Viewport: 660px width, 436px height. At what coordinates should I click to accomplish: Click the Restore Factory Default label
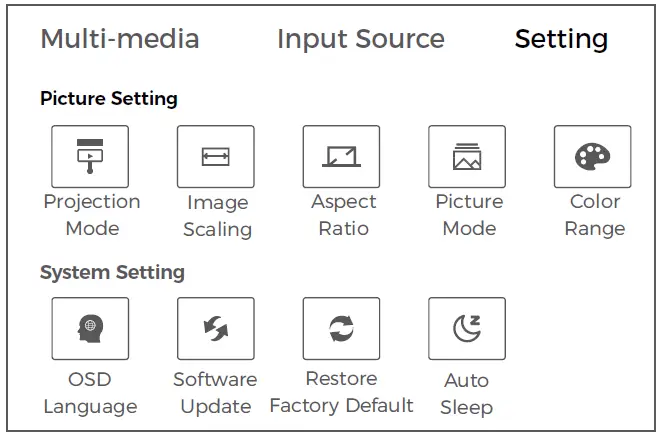pos(341,392)
